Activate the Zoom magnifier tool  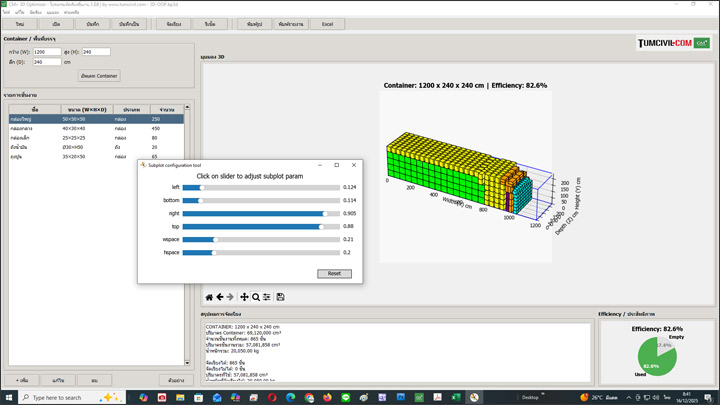256,297
